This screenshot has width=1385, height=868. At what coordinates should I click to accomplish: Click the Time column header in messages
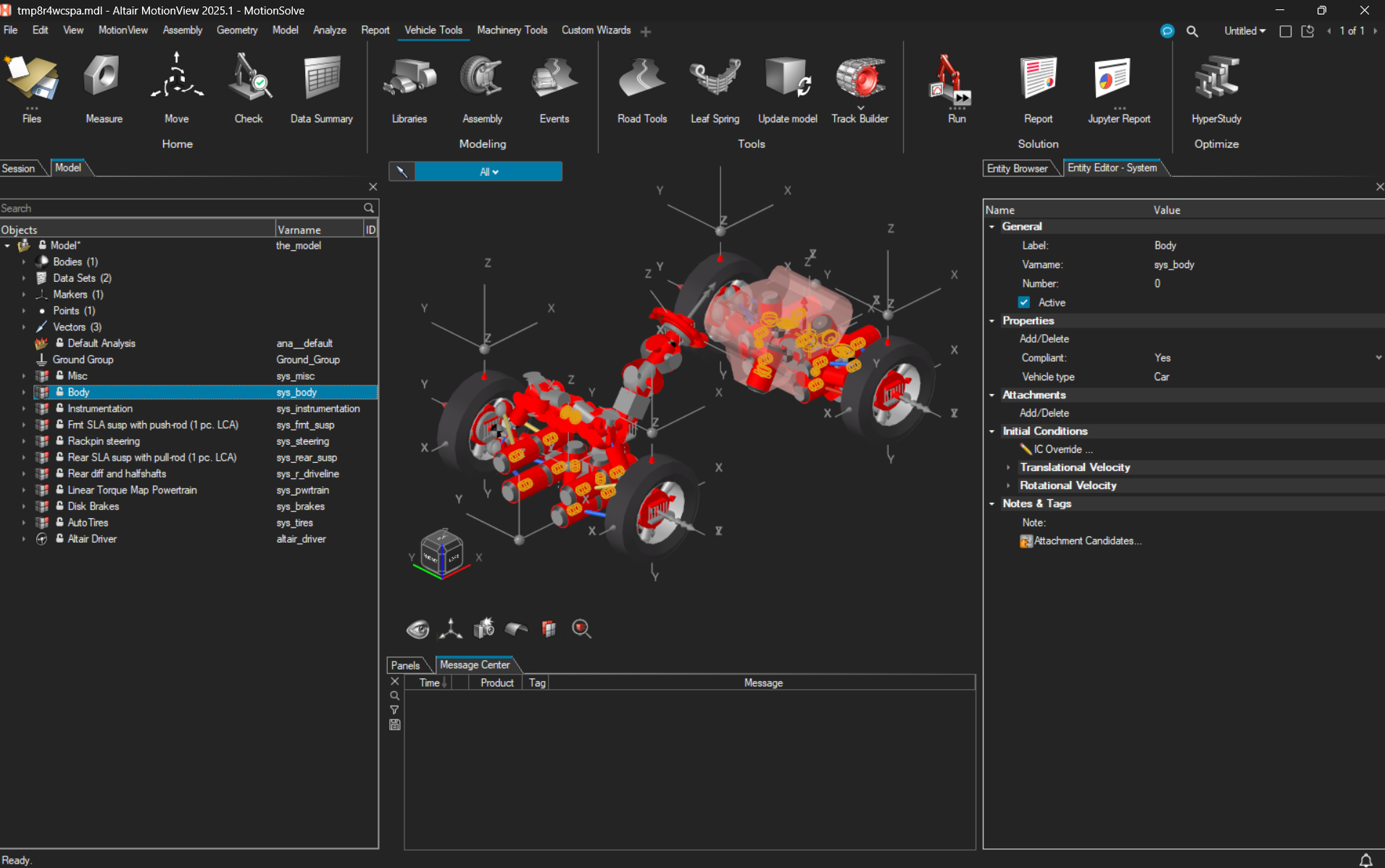coord(429,683)
